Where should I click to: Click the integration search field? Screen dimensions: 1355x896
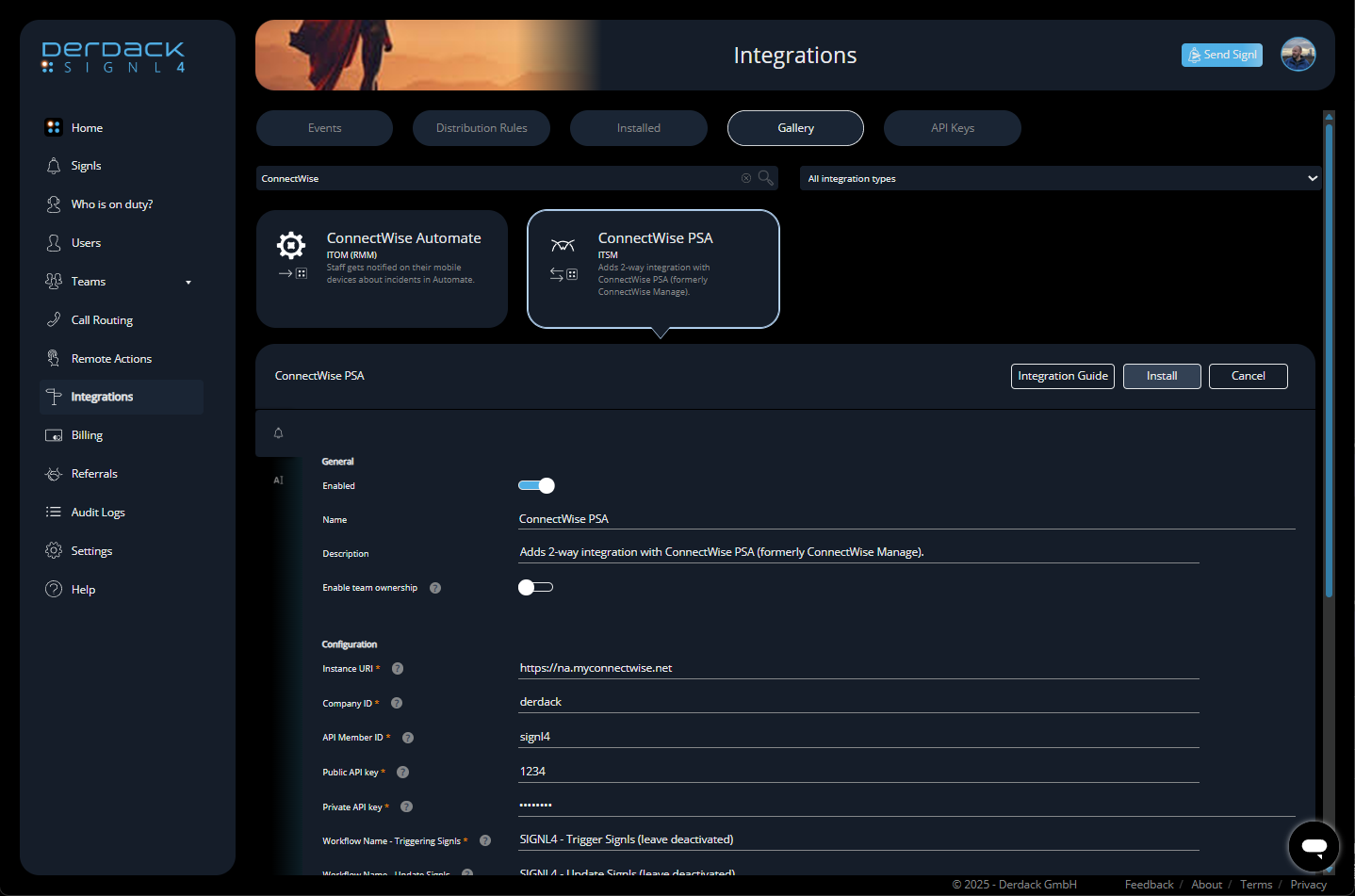point(499,178)
